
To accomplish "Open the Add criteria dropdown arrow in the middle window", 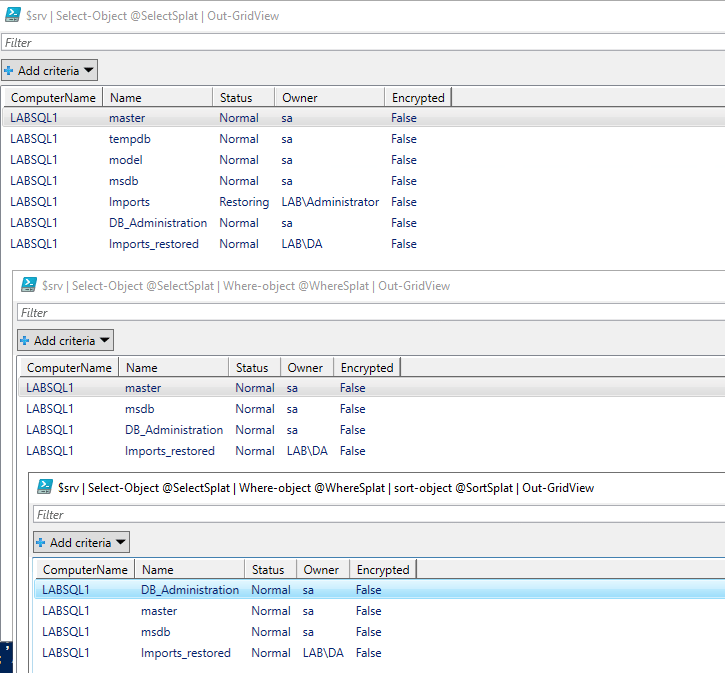I will [x=104, y=341].
